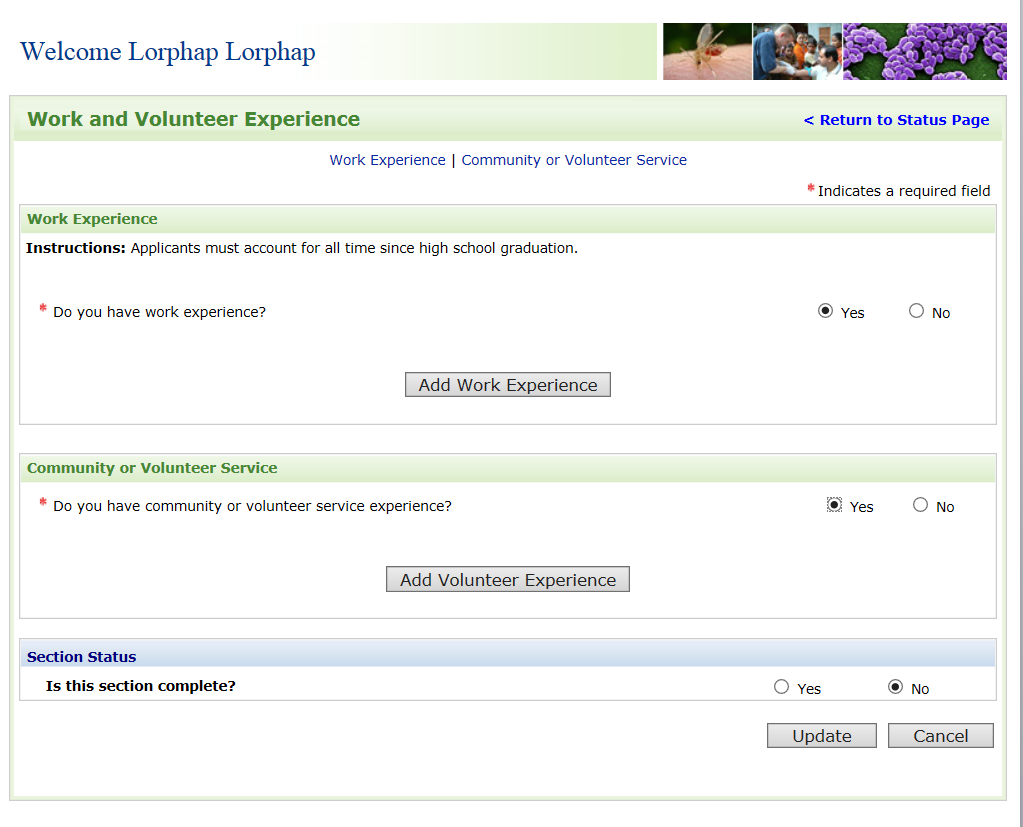
Task: Click the purple bacteria header image
Action: [924, 51]
